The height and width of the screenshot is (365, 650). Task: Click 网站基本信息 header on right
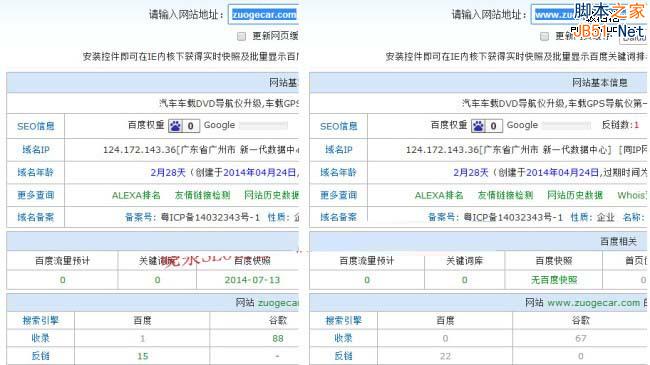pos(600,83)
